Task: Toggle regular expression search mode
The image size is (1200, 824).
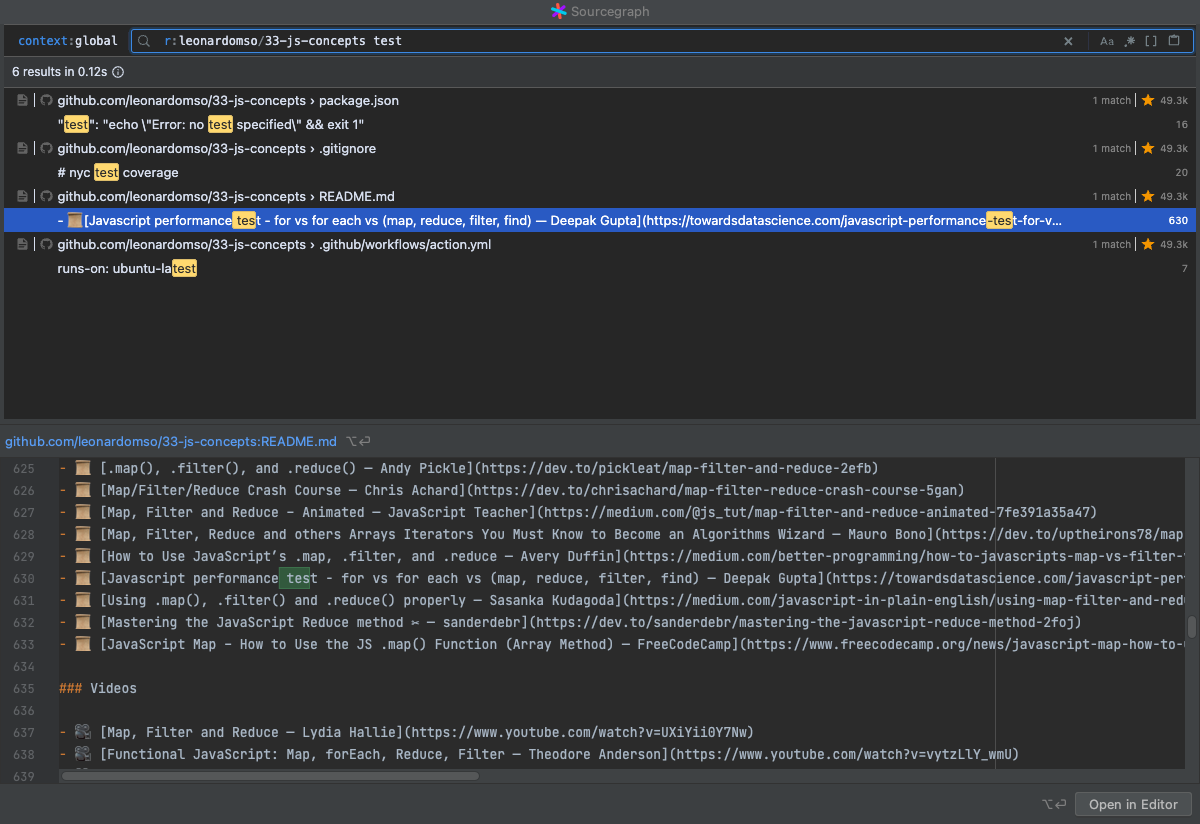Action: click(x=1130, y=41)
